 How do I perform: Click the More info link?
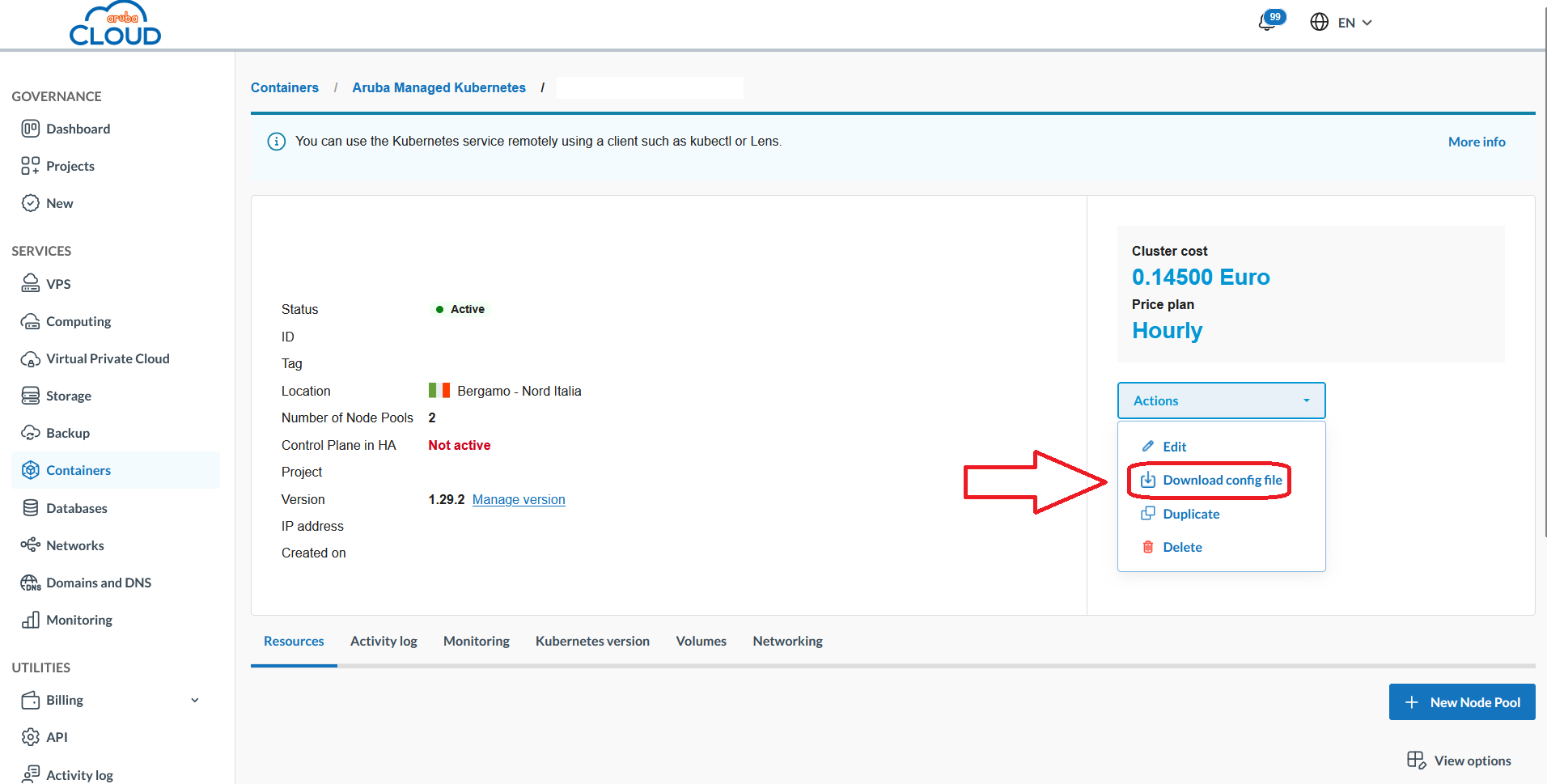[1476, 141]
